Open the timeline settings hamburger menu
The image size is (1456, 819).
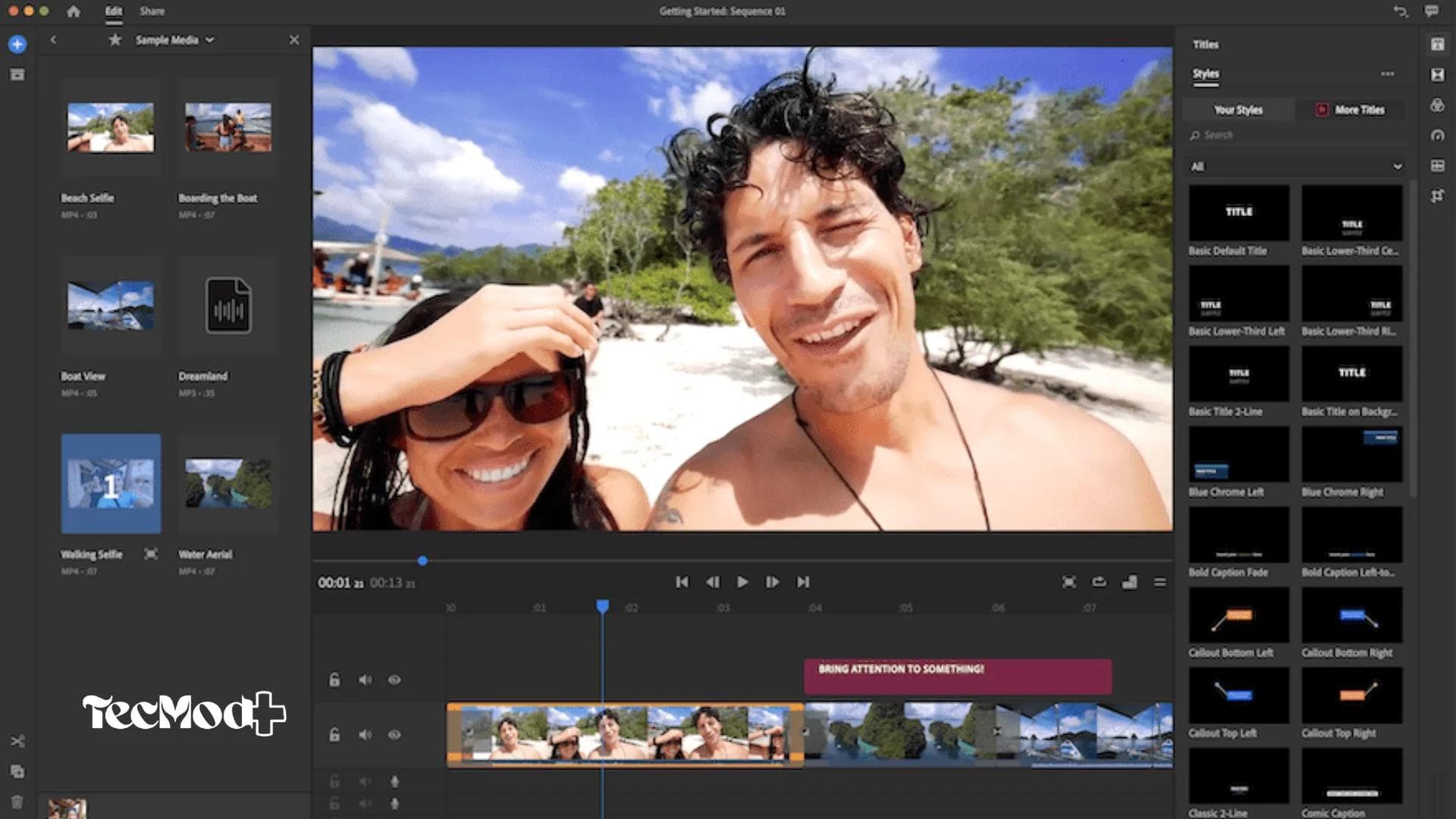pos(1159,582)
